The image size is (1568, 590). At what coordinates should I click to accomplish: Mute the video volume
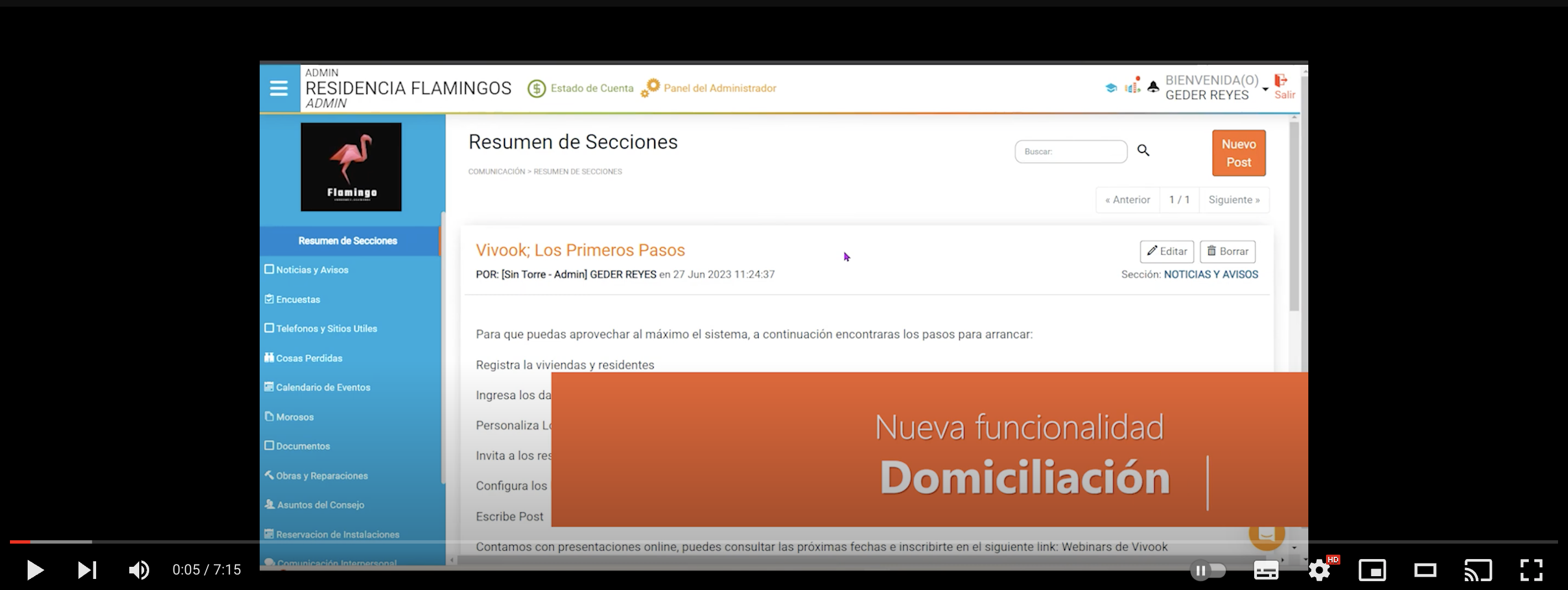point(139,570)
